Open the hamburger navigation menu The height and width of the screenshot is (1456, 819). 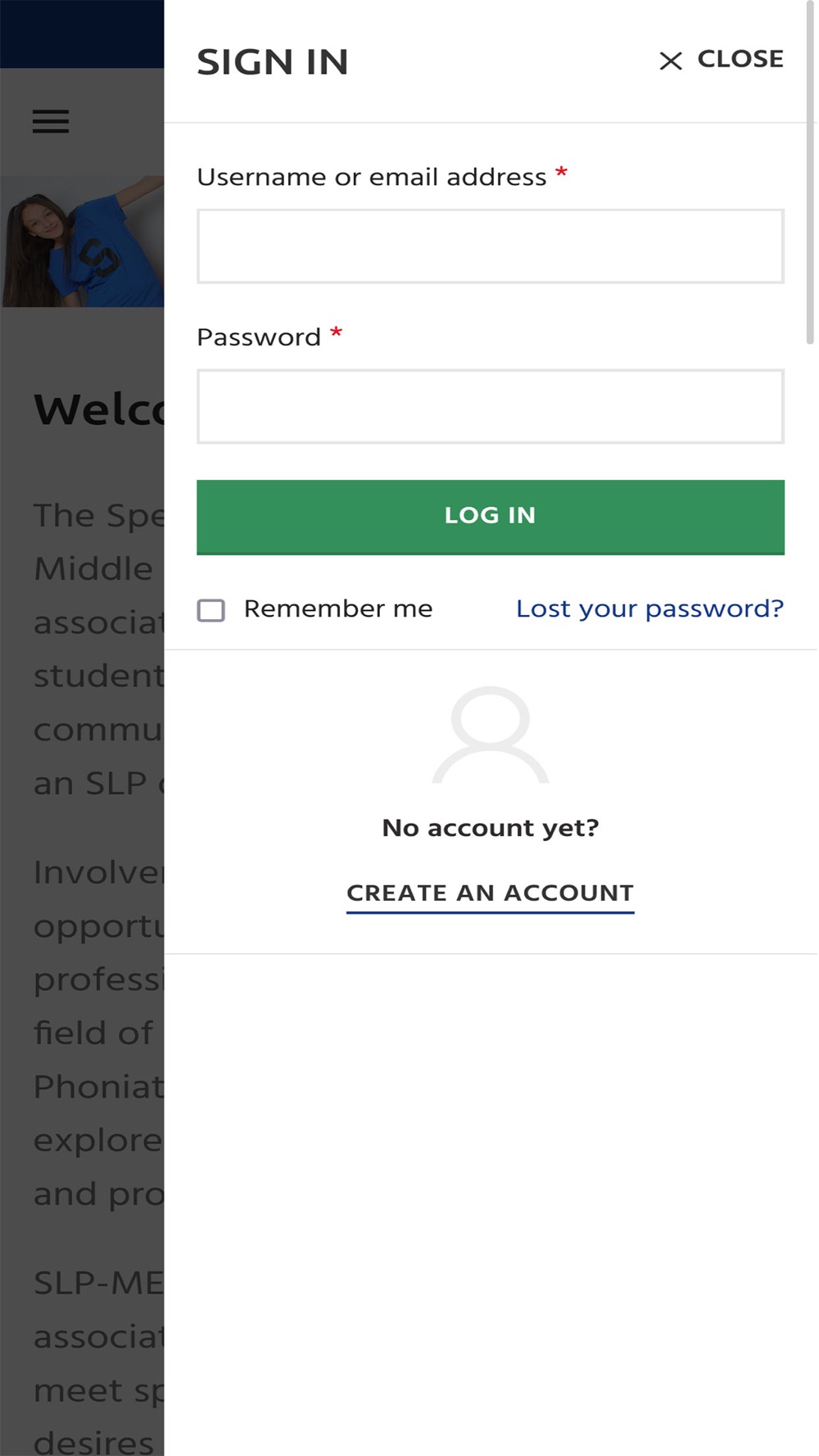tap(51, 121)
